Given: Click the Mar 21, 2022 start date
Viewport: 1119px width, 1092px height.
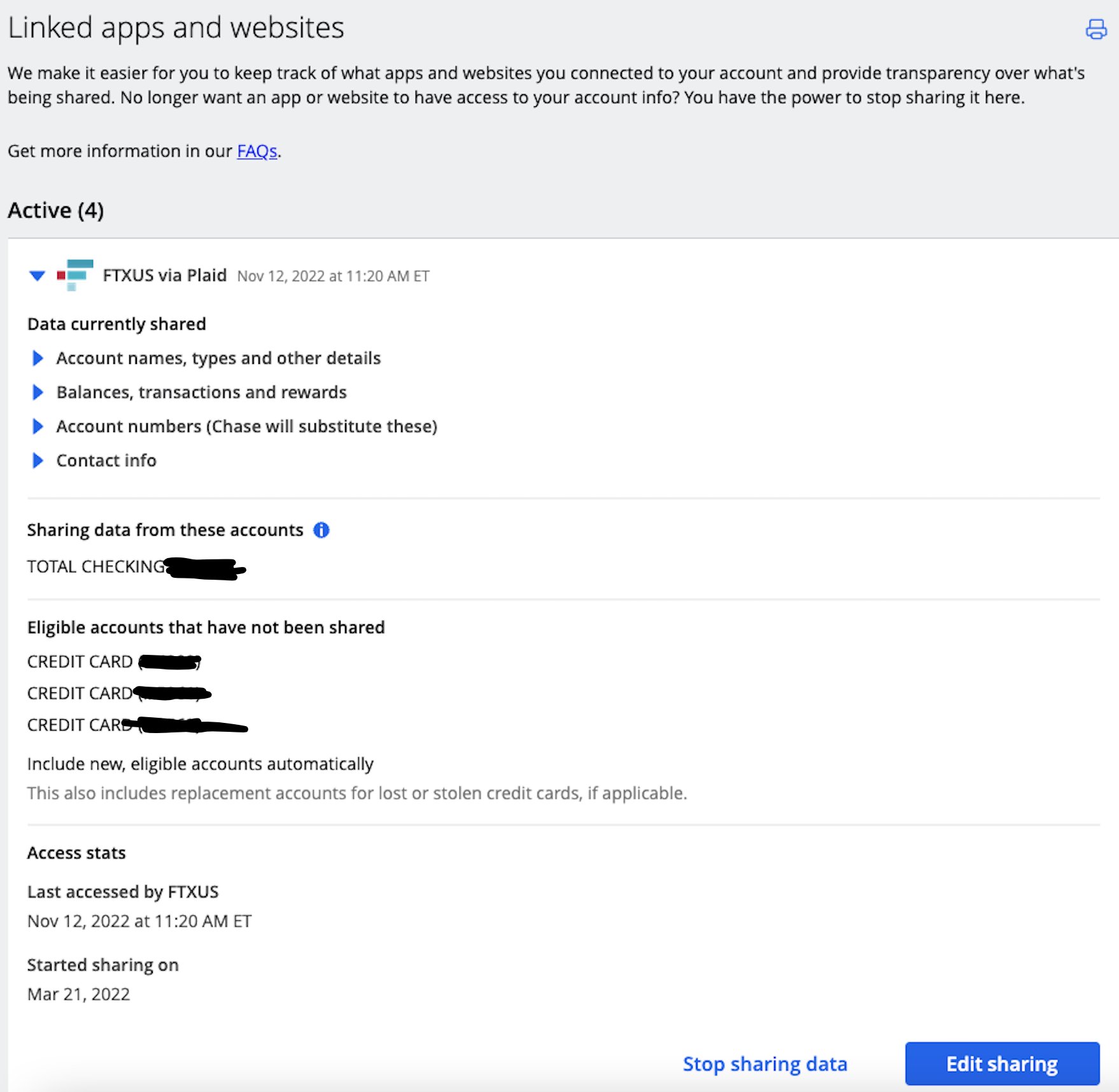Looking at the screenshot, I should [78, 994].
